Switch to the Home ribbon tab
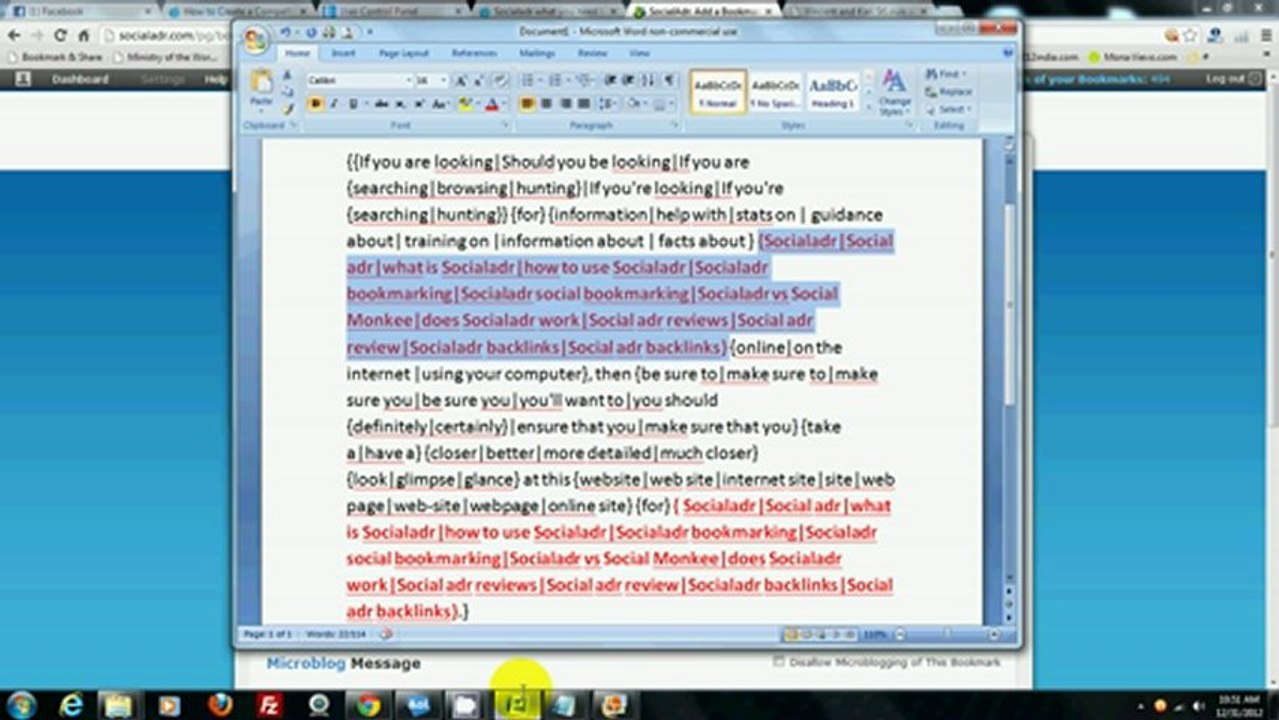Image resolution: width=1279 pixels, height=720 pixels. [x=297, y=53]
